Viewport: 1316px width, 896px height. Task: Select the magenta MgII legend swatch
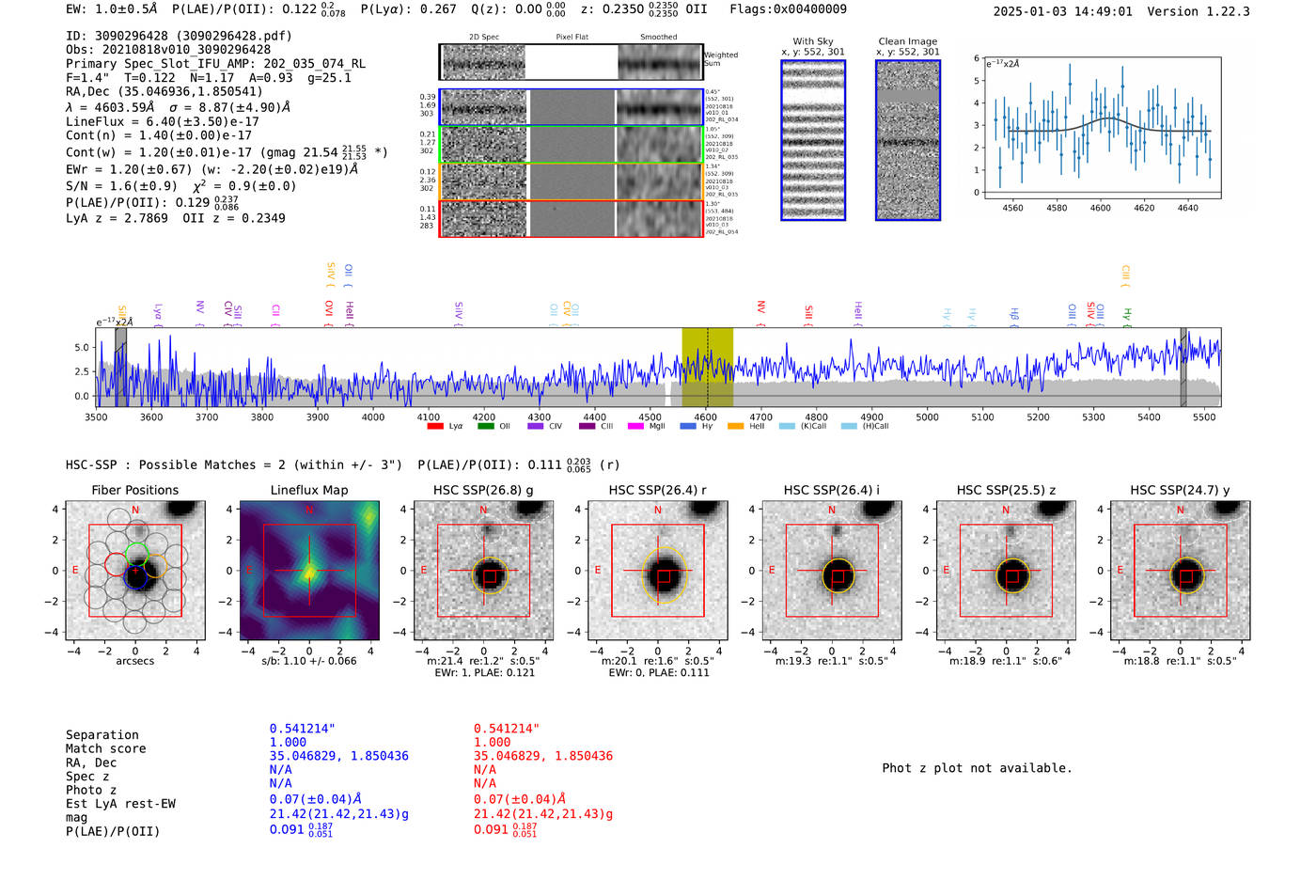pyautogui.click(x=635, y=426)
